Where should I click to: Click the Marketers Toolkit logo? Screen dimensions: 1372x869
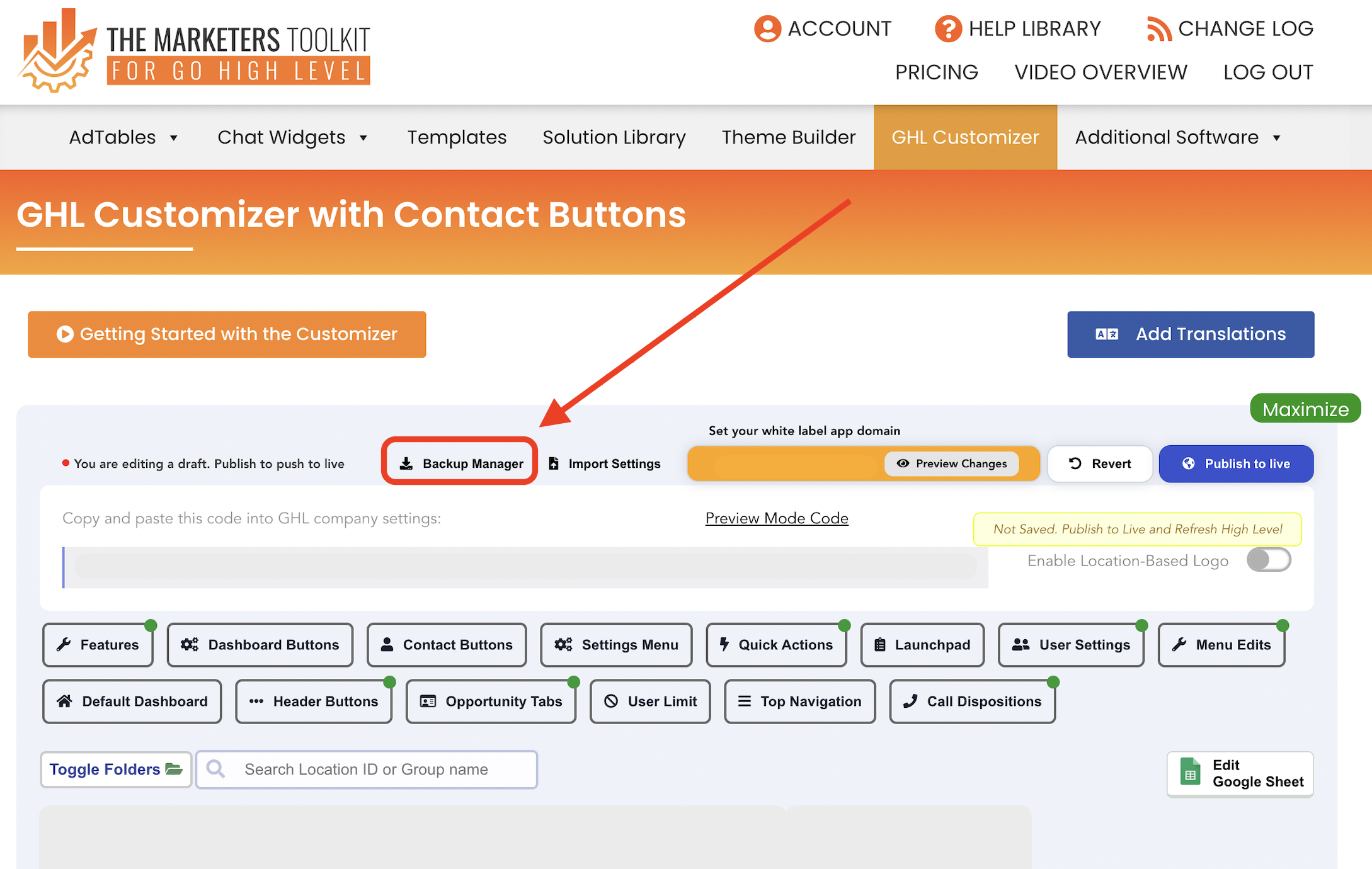pos(194,50)
